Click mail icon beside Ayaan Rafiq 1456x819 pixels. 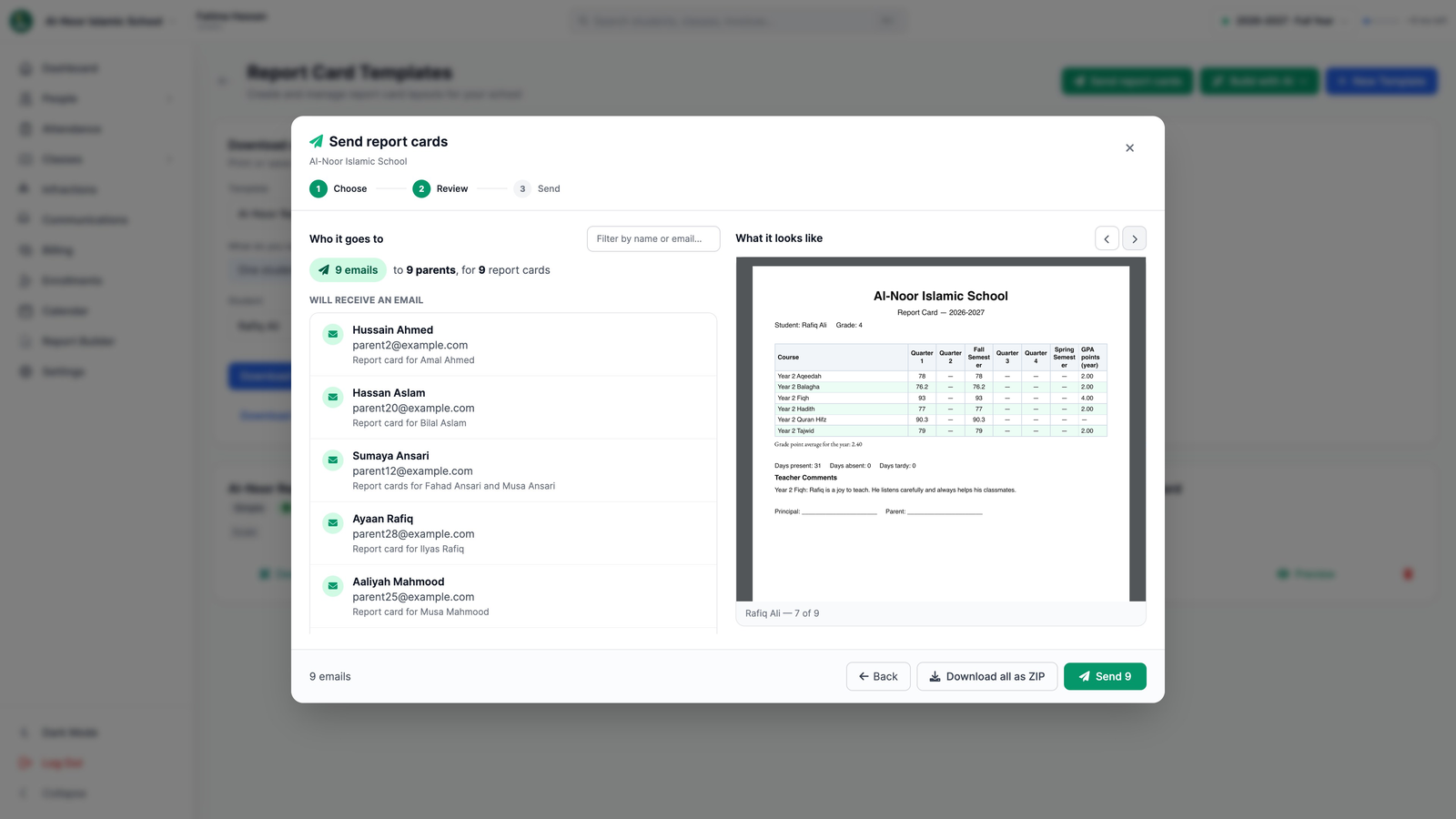click(333, 522)
